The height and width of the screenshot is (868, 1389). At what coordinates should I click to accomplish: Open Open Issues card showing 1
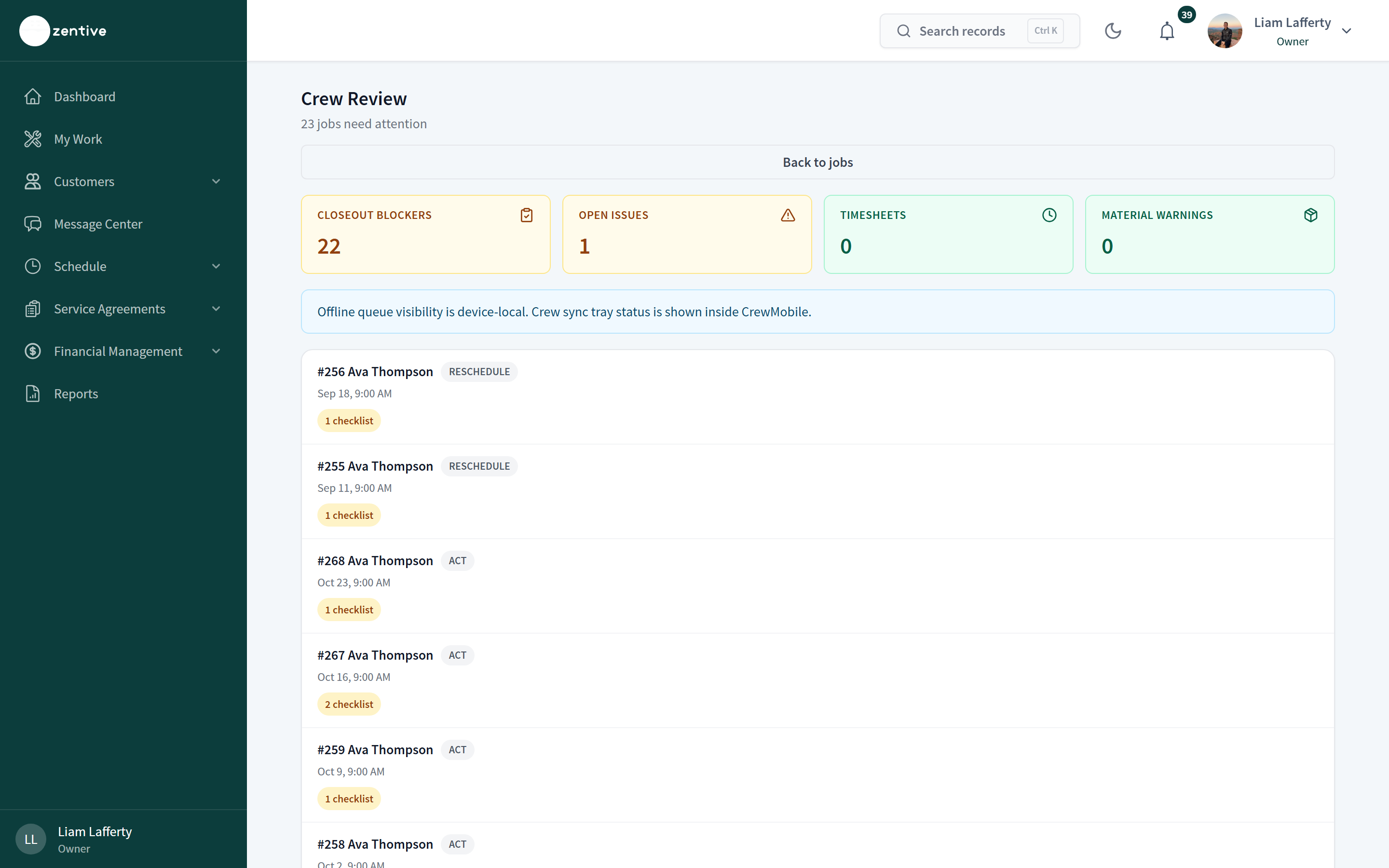coord(687,234)
